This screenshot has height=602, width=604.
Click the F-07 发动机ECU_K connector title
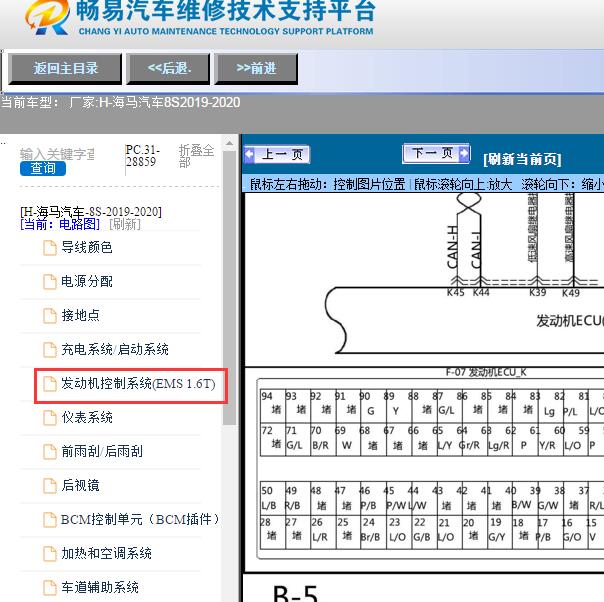pyautogui.click(x=486, y=372)
